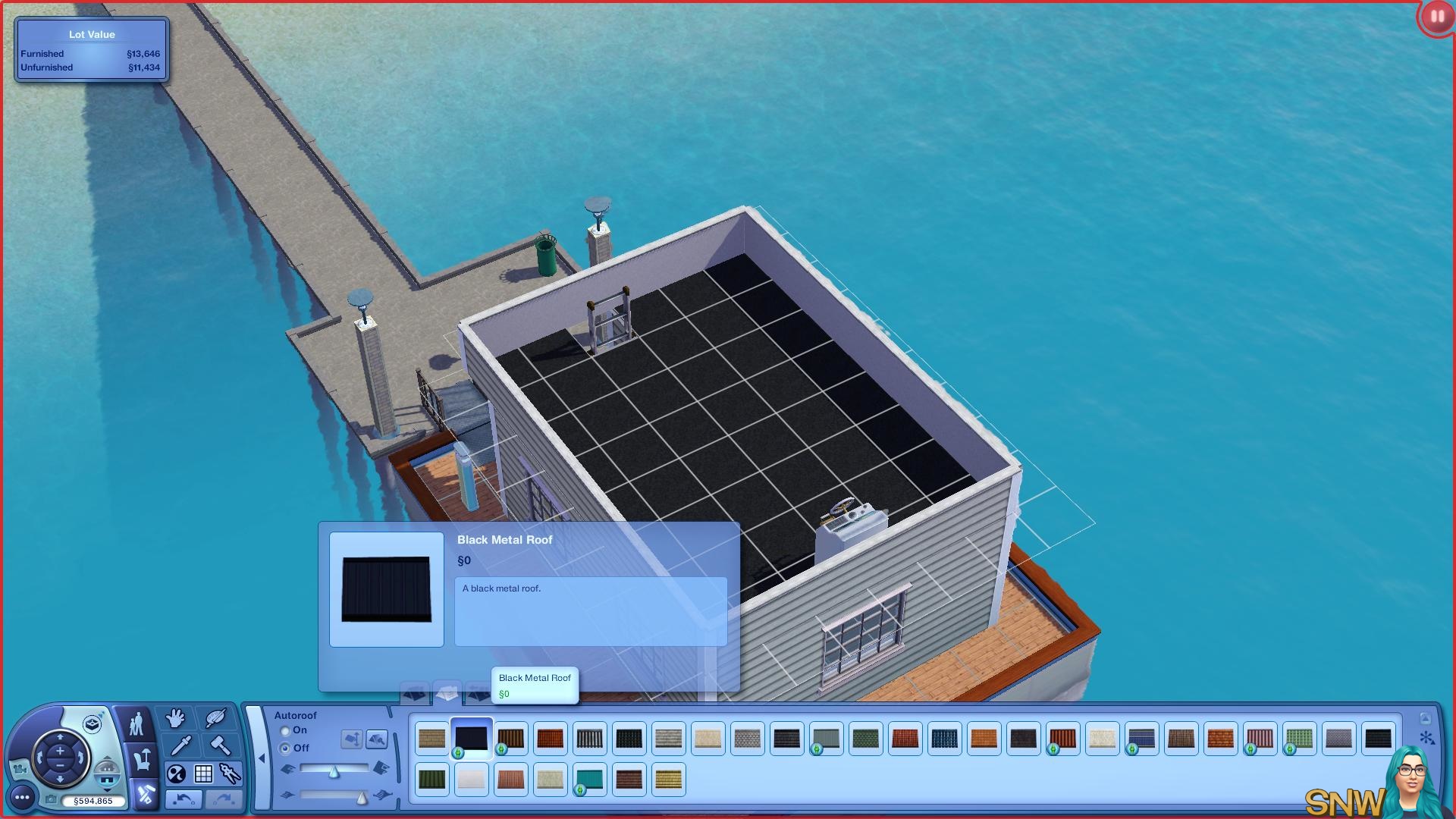Open Buy Mode with the armchair and lamp icon
Image resolution: width=1456 pixels, height=819 pixels.
tap(141, 760)
